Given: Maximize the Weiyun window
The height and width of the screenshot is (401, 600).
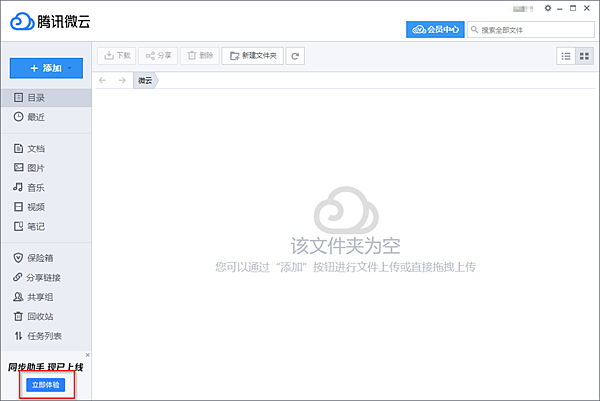Looking at the screenshot, I should [x=573, y=8].
